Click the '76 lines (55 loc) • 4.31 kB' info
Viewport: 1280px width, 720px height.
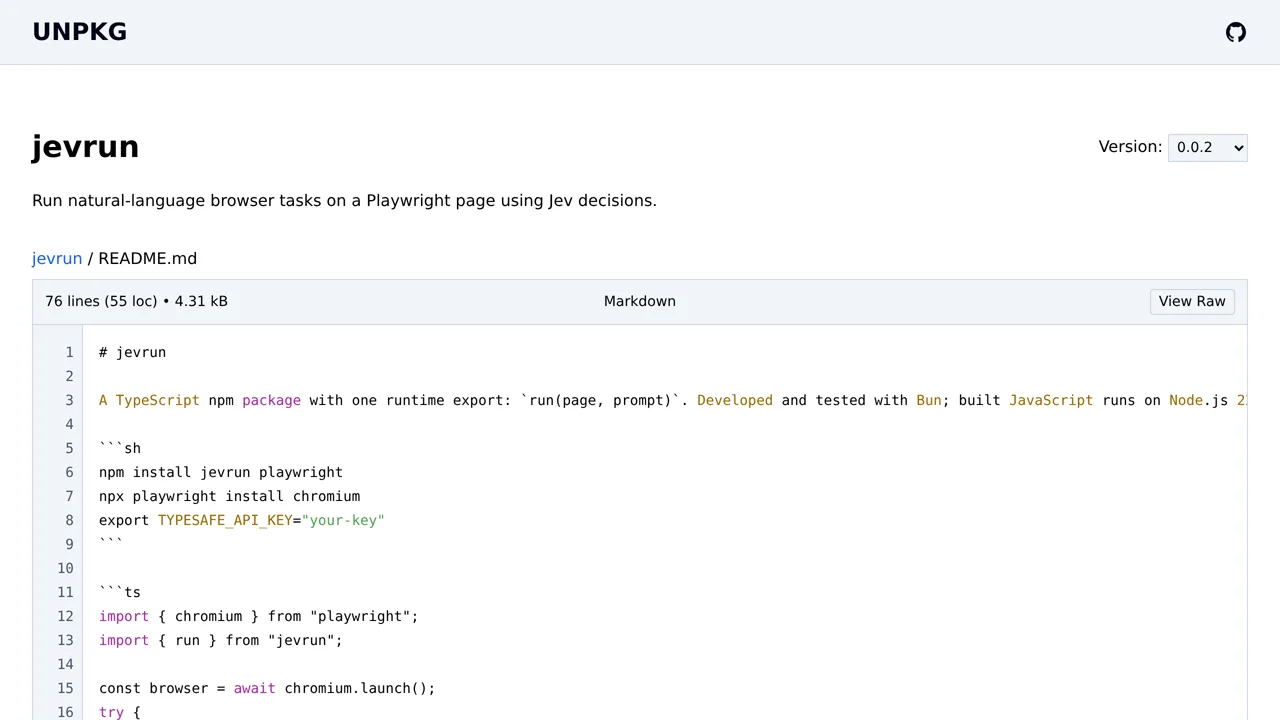click(x=136, y=301)
